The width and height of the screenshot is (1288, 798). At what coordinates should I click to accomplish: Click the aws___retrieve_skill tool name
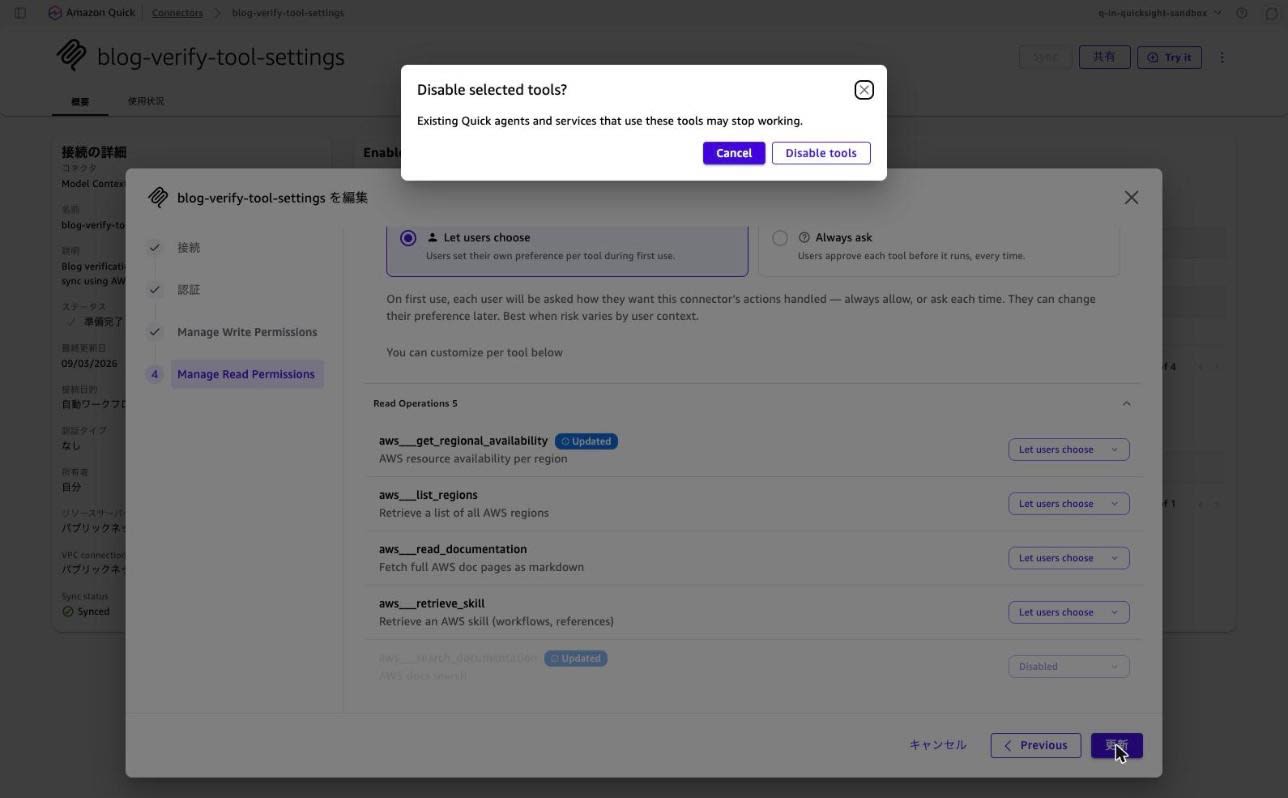tap(432, 603)
